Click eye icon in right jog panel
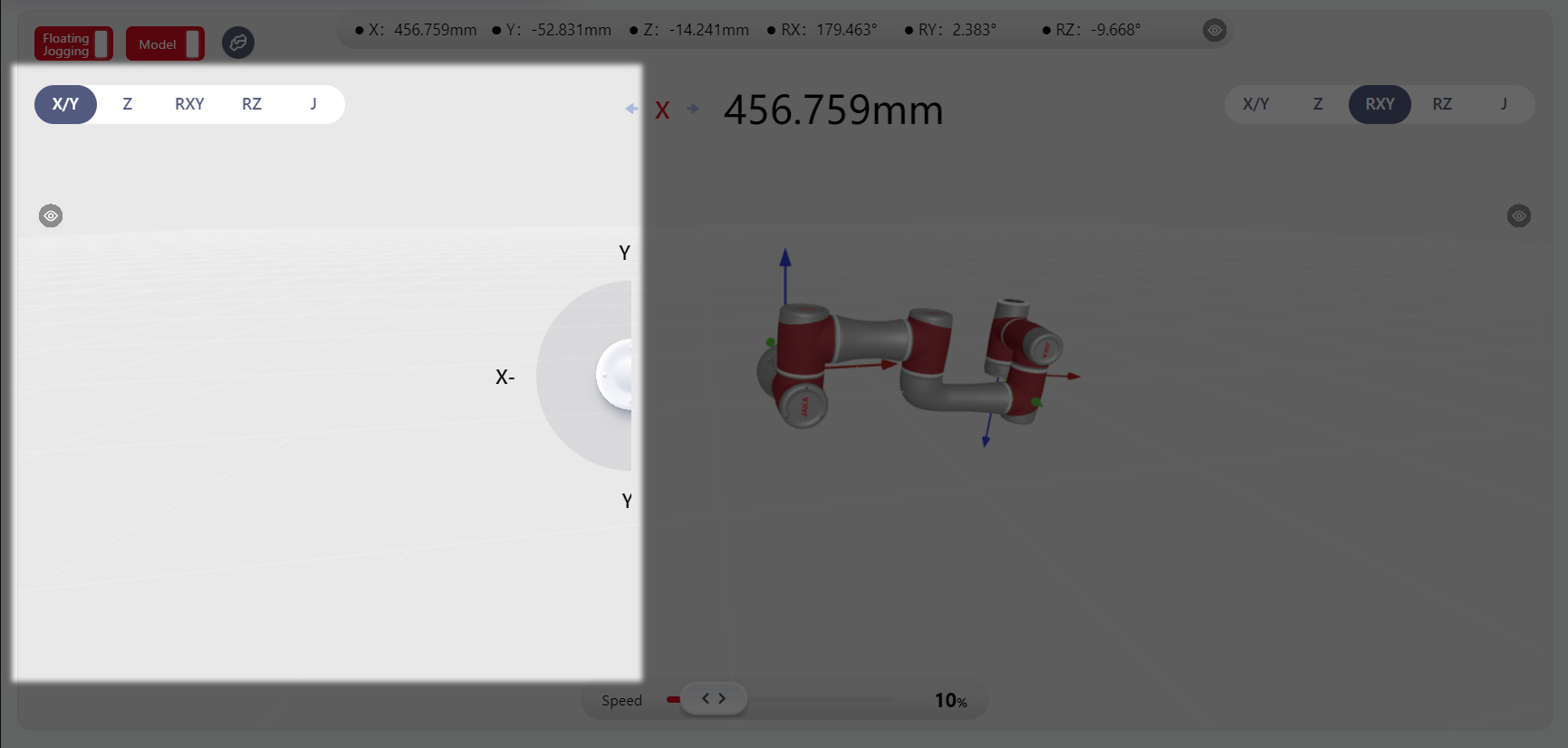 [x=1518, y=216]
